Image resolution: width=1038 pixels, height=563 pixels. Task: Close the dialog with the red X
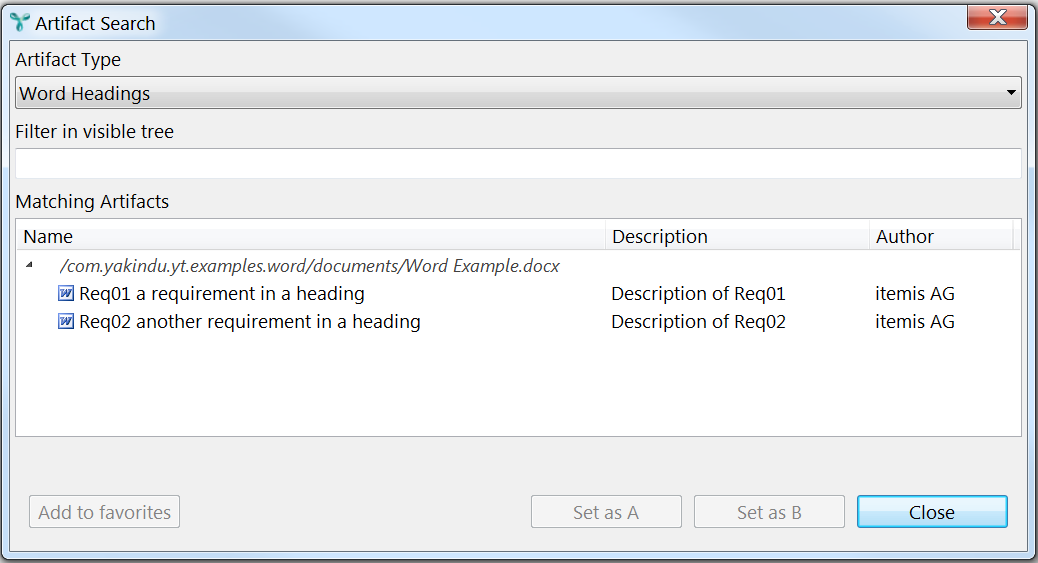pos(997,17)
